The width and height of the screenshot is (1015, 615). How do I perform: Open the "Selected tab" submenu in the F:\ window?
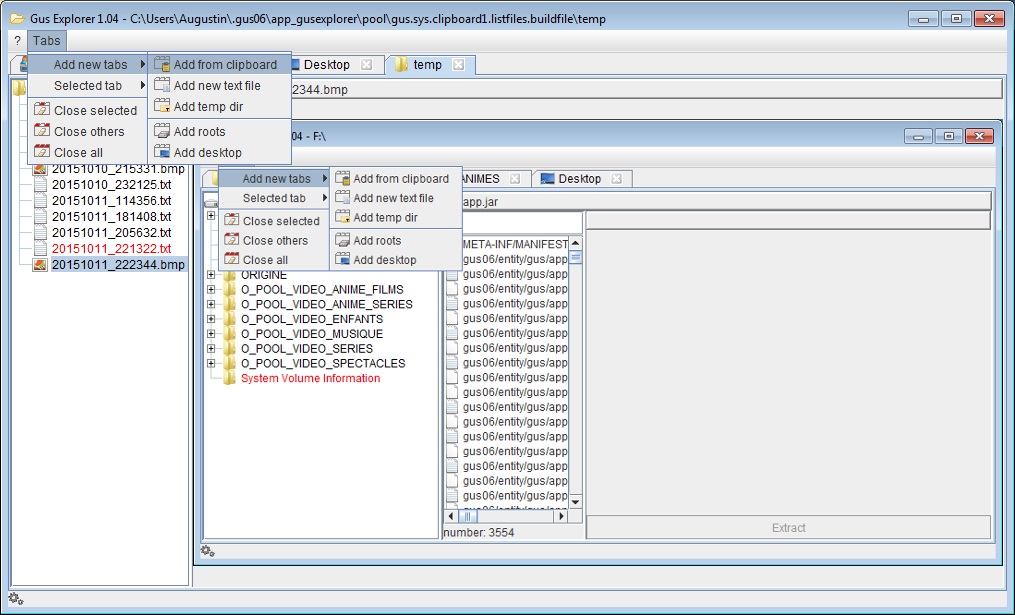click(274, 198)
